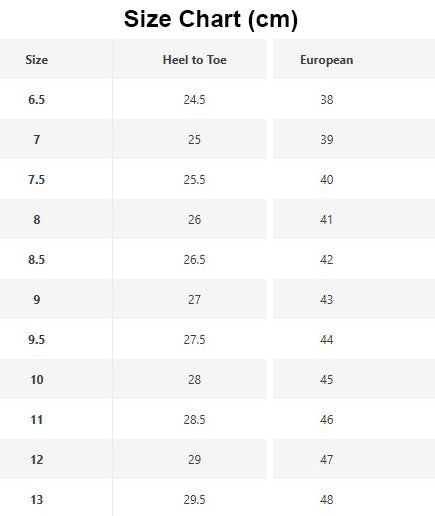Screen dimensions: 435x516
Task: Click European size 41 cell
Action: (326, 220)
